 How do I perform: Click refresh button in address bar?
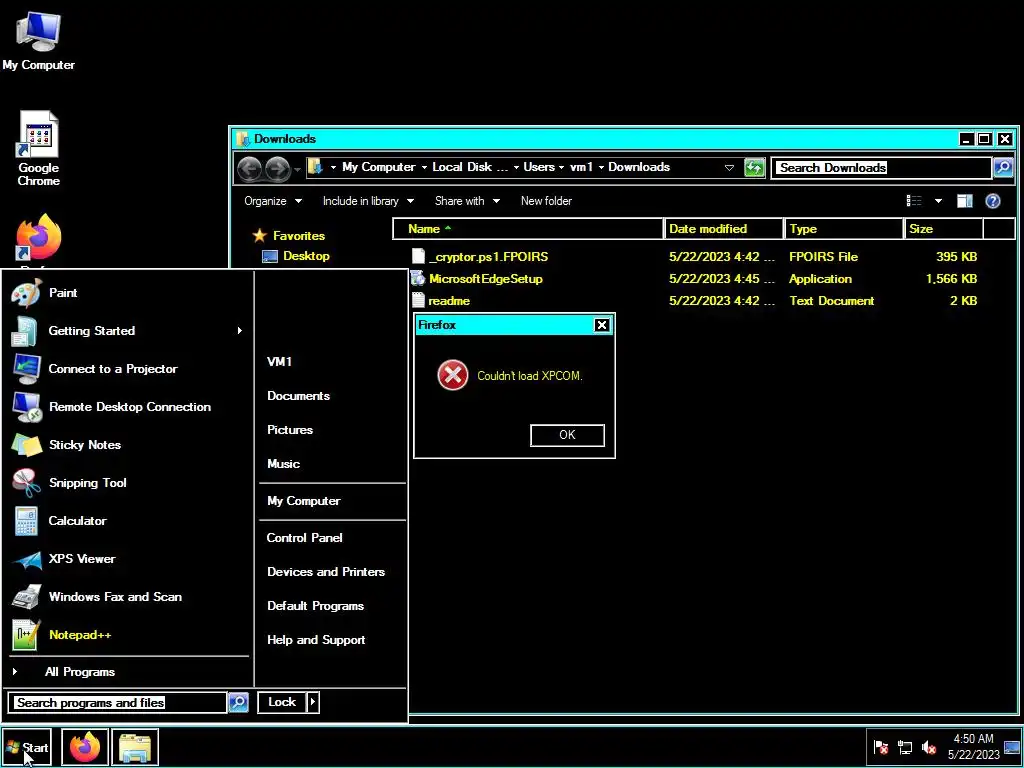coord(754,168)
